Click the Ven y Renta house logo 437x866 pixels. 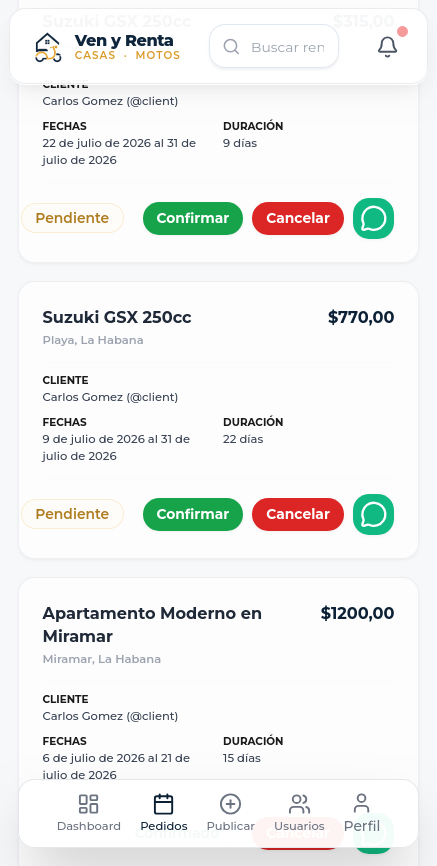(48, 47)
